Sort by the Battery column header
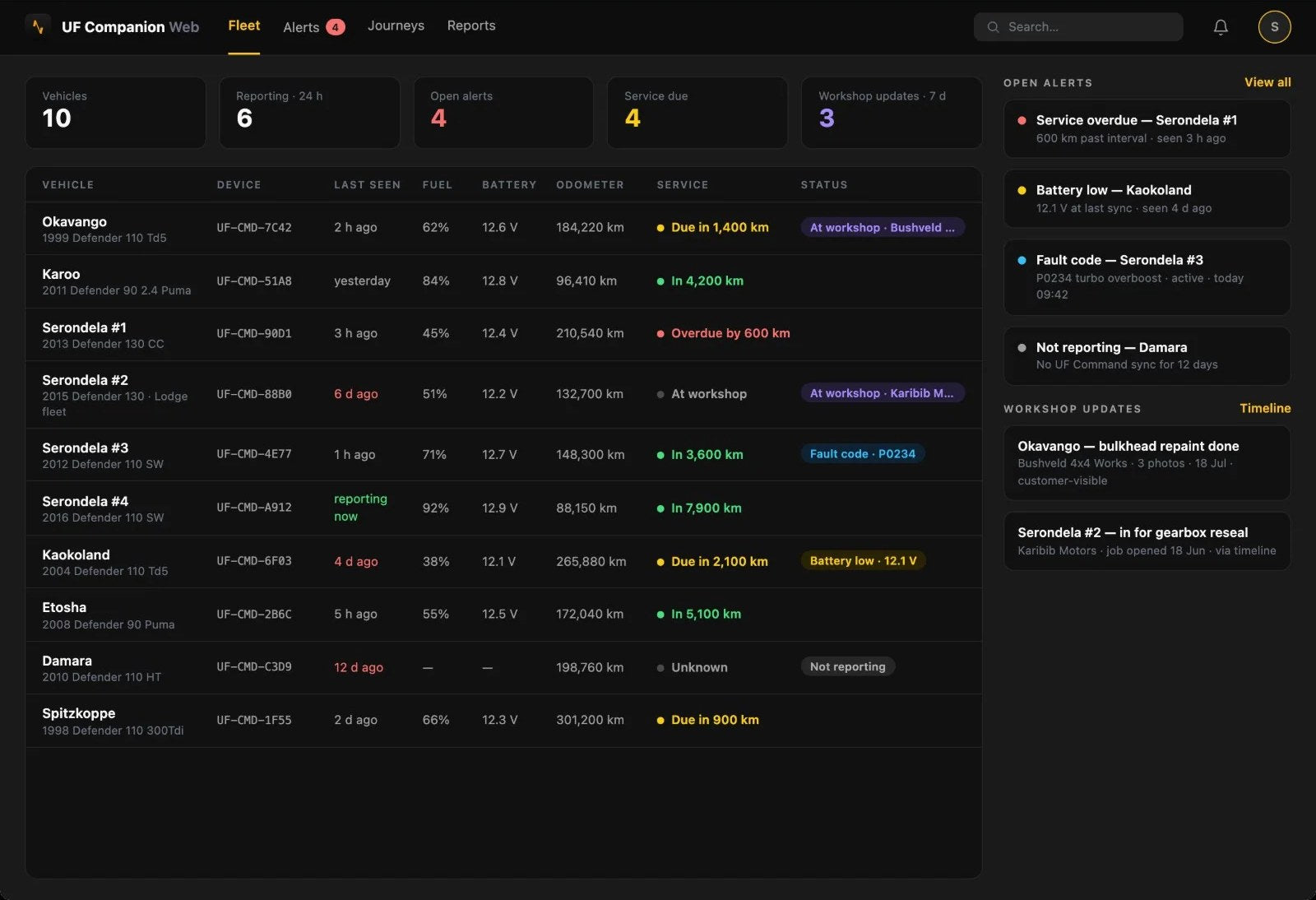 click(x=509, y=185)
